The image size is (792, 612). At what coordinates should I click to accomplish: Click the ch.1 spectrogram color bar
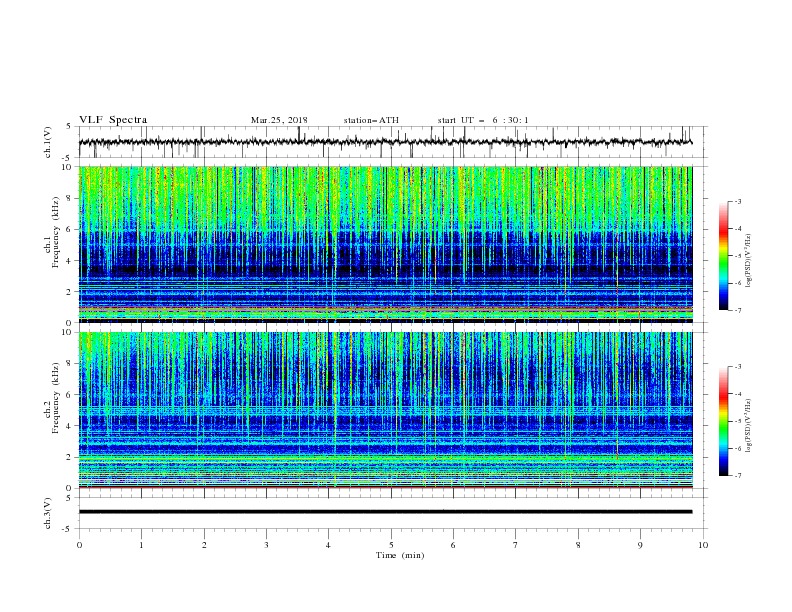click(x=724, y=256)
